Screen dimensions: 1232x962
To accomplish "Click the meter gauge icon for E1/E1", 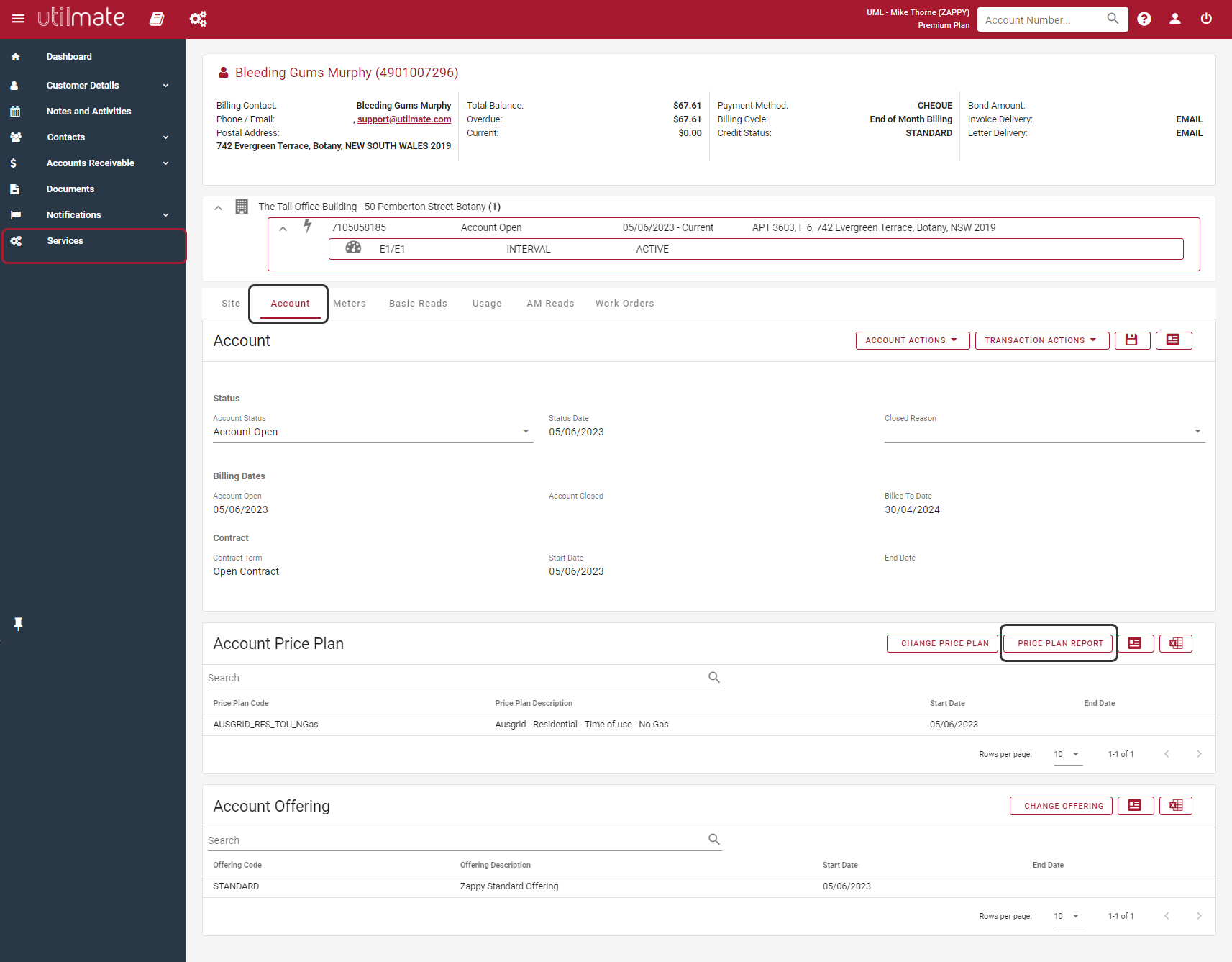I will pos(353,248).
